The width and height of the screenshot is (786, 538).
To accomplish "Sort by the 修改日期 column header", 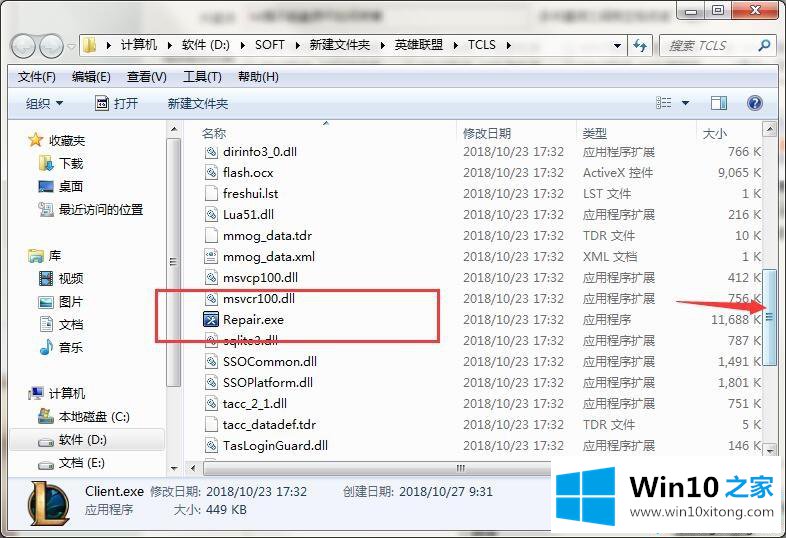I will 487,133.
